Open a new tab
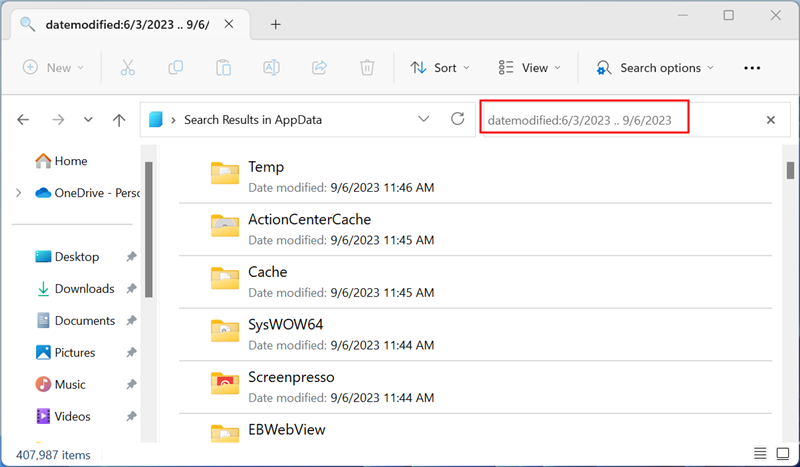 (276, 24)
